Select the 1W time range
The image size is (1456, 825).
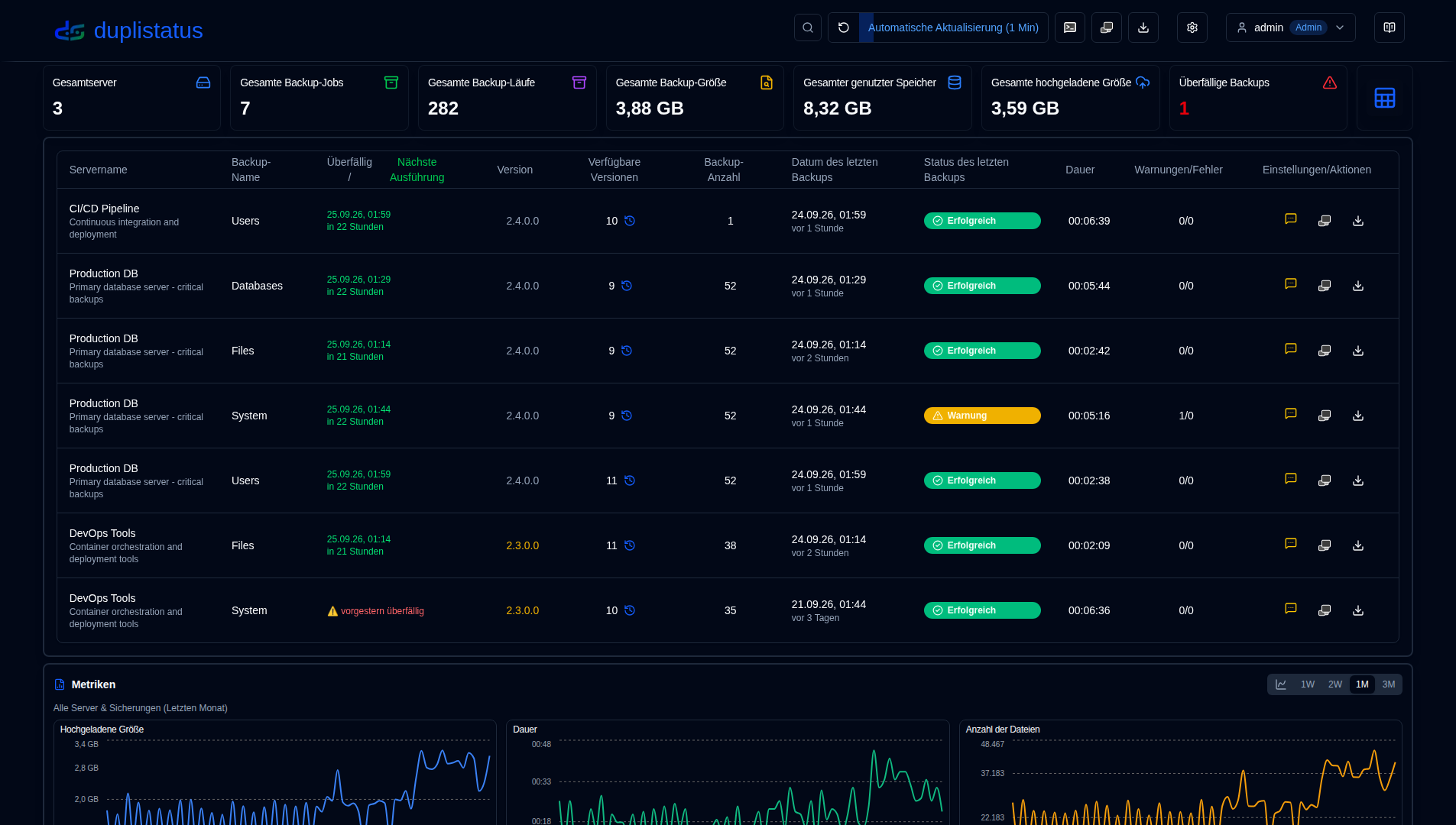[1308, 684]
